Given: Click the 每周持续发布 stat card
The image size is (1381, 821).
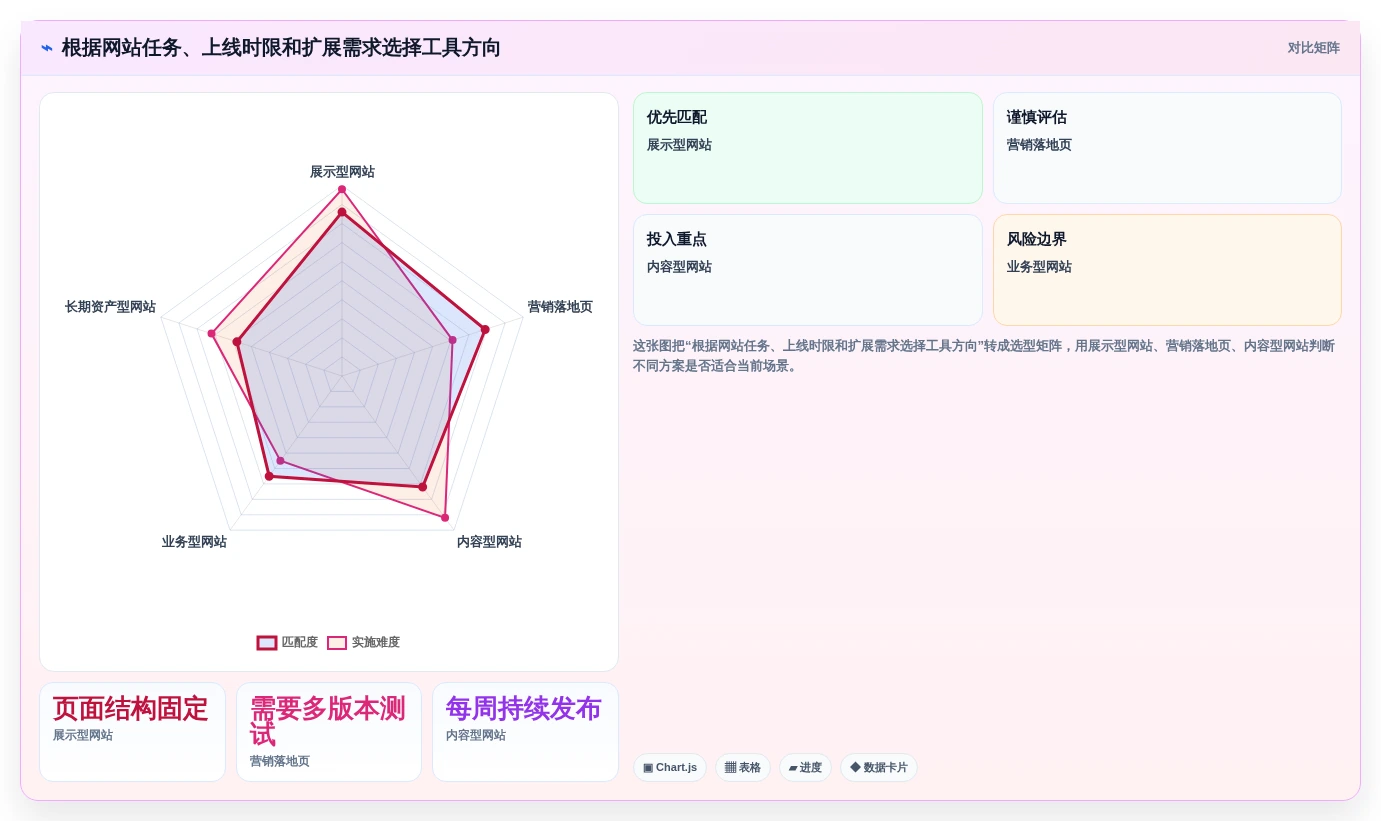Looking at the screenshot, I should click(x=525, y=732).
